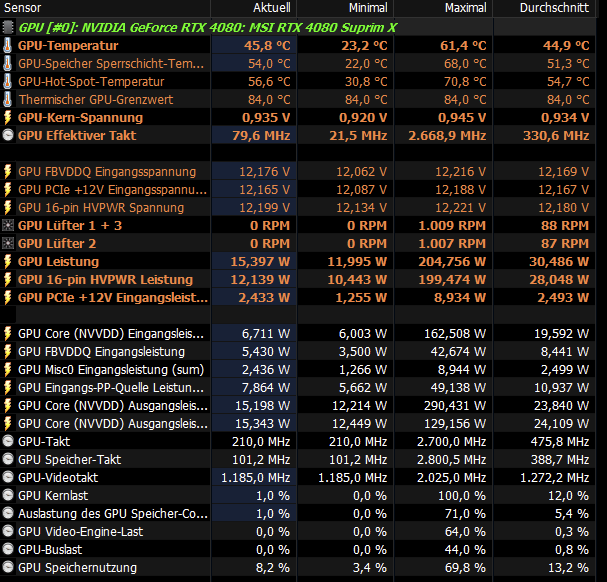Click lightning icon of GPU Core (NVVDD) Eingangsleis...

[x=7, y=333]
